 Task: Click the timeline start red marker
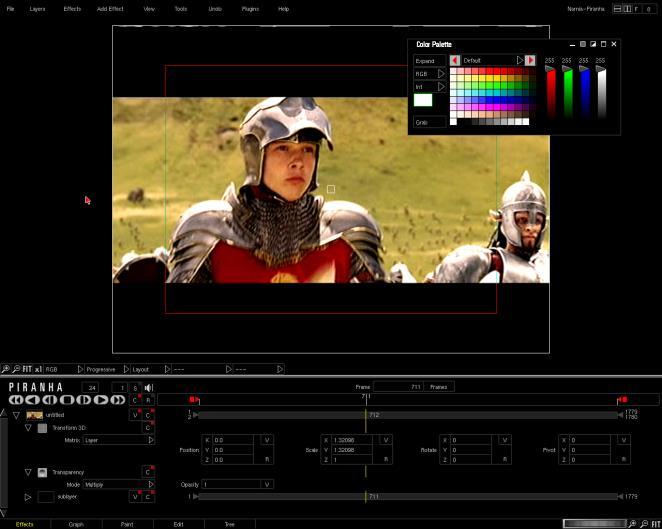[193, 399]
